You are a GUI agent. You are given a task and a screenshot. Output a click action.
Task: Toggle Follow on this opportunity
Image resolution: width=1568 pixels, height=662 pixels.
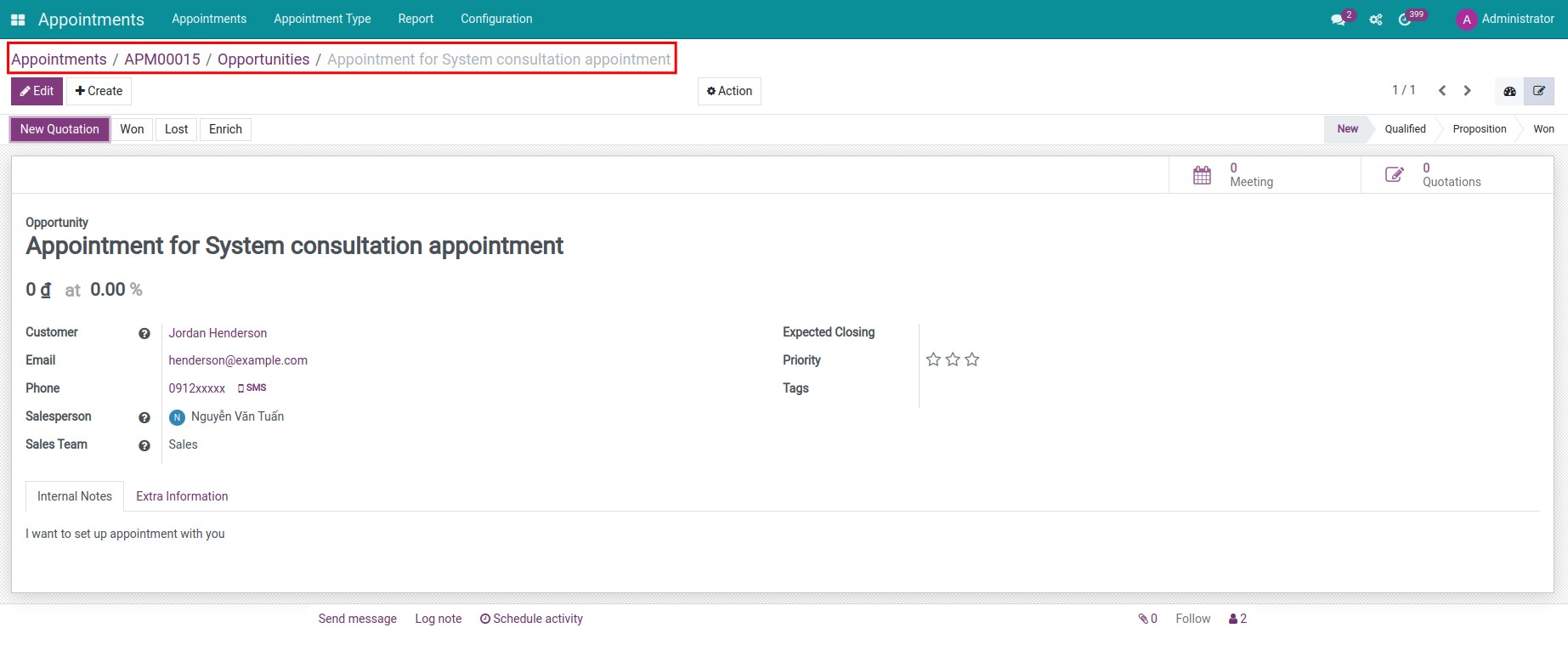pos(1192,619)
